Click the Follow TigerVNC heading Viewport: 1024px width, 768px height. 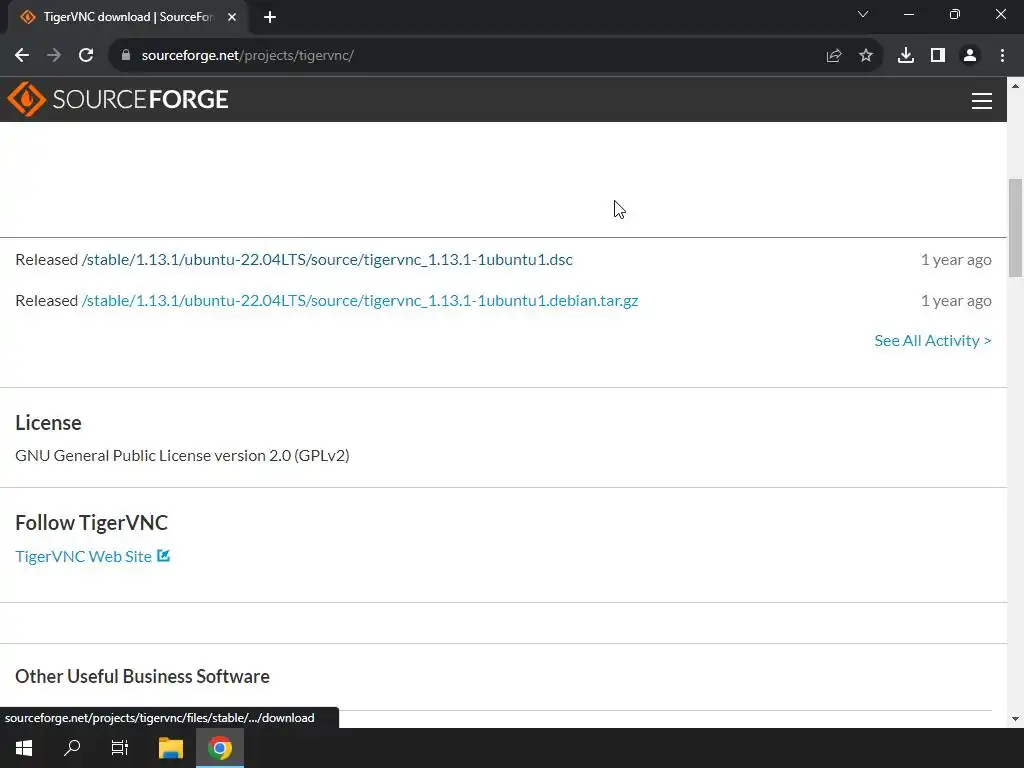click(x=91, y=523)
